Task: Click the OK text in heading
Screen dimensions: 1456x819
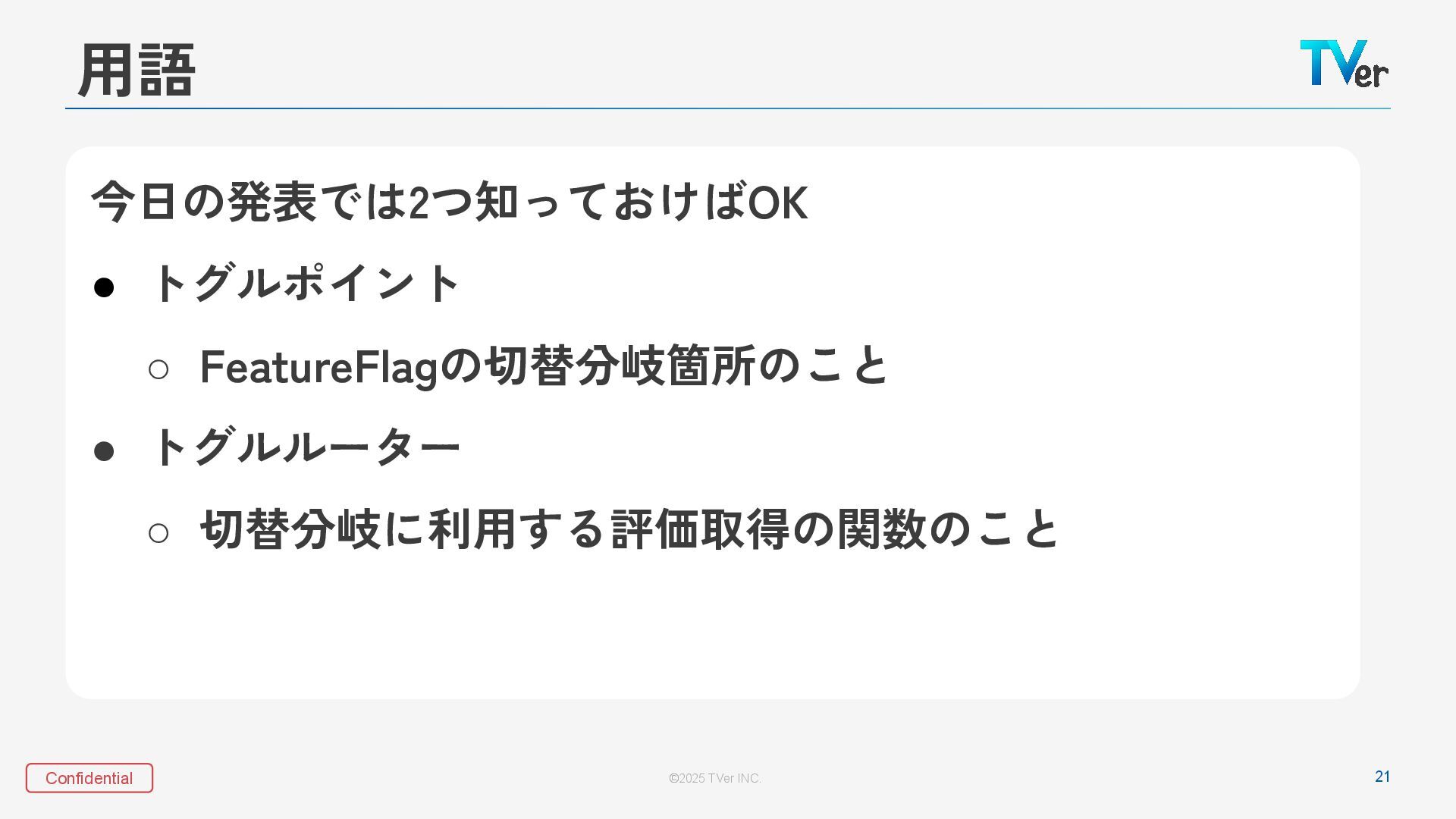Action: (x=778, y=203)
